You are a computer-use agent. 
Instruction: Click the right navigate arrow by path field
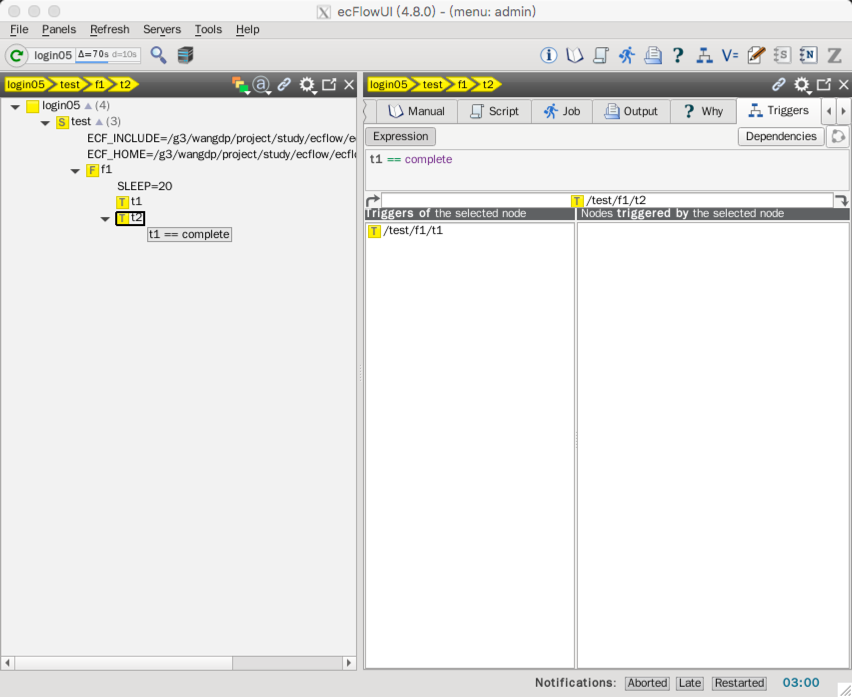tap(841, 200)
